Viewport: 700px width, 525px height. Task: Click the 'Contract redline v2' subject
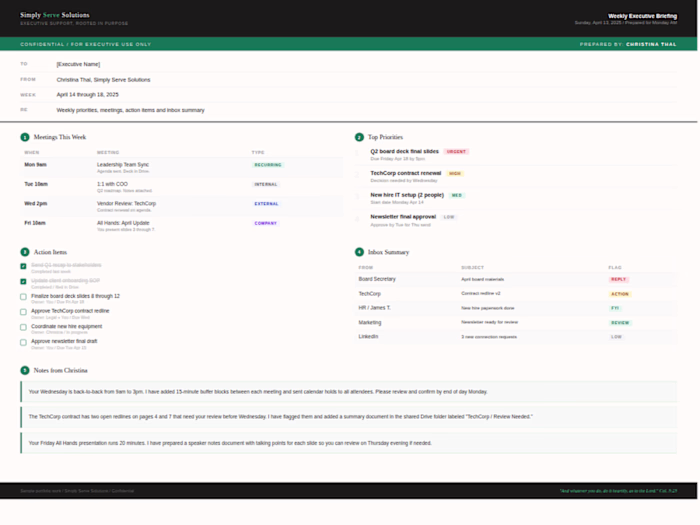pyautogui.click(x=481, y=294)
